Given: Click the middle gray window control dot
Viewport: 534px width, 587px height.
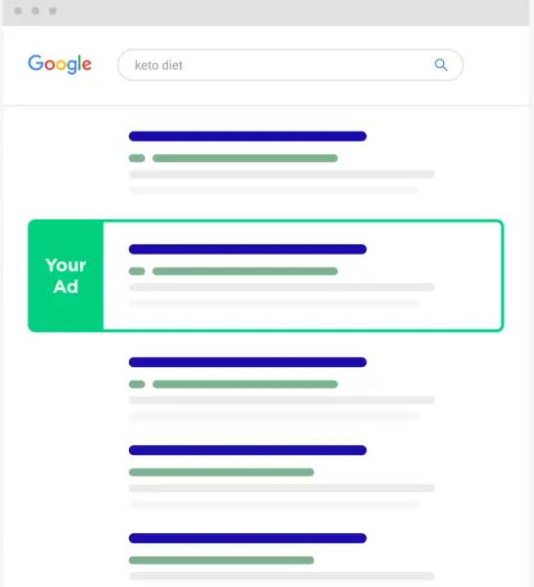Looking at the screenshot, I should tap(35, 11).
